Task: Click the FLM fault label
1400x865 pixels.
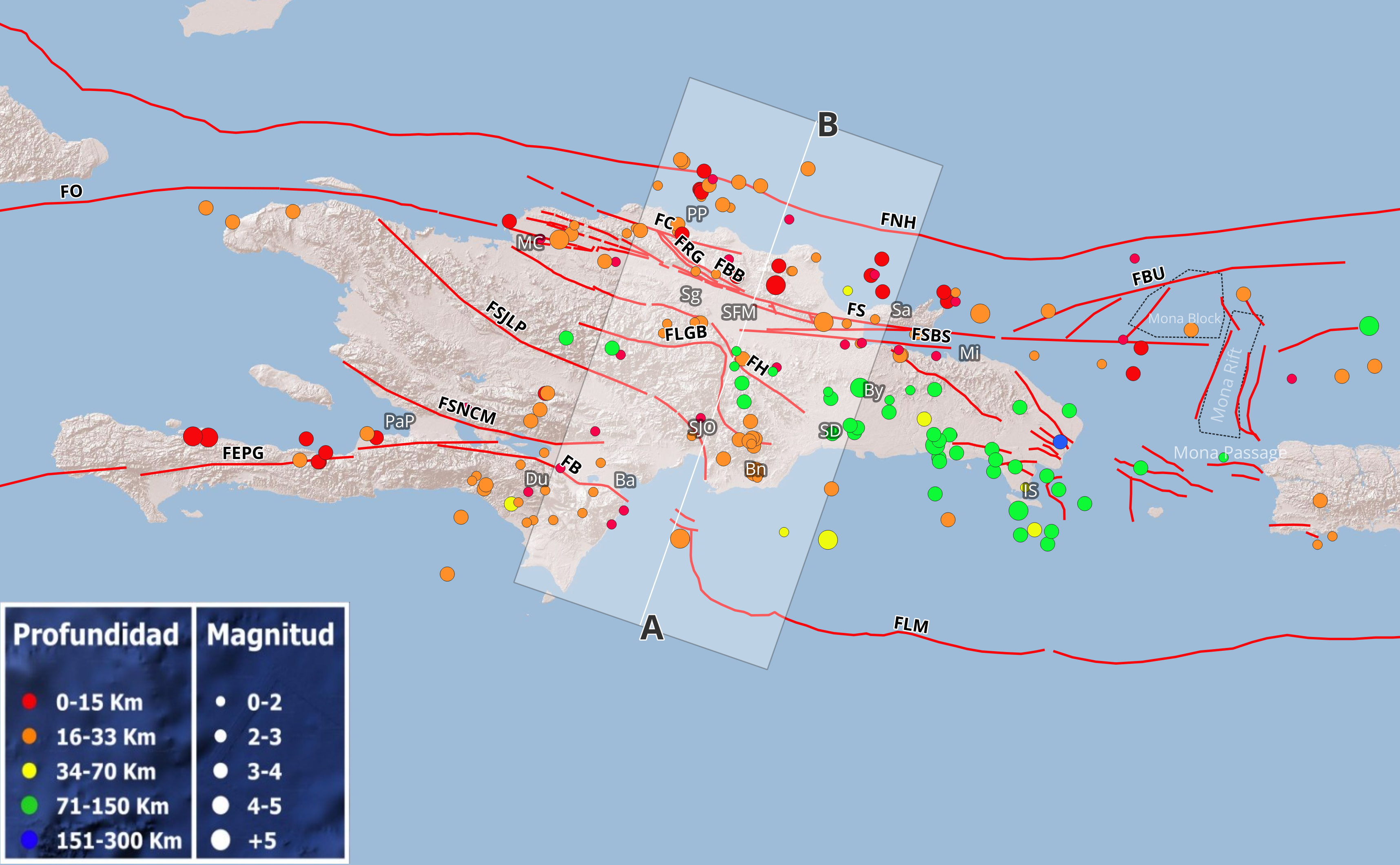Action: (911, 625)
